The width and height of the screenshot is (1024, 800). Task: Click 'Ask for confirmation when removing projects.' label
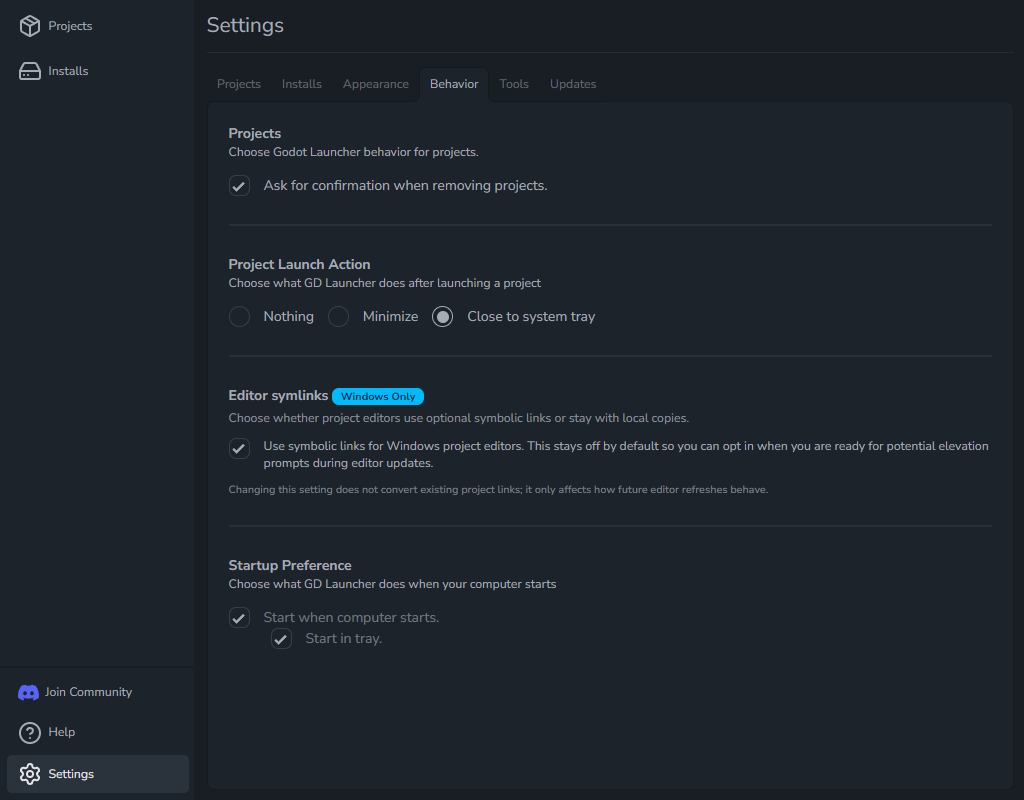[405, 186]
